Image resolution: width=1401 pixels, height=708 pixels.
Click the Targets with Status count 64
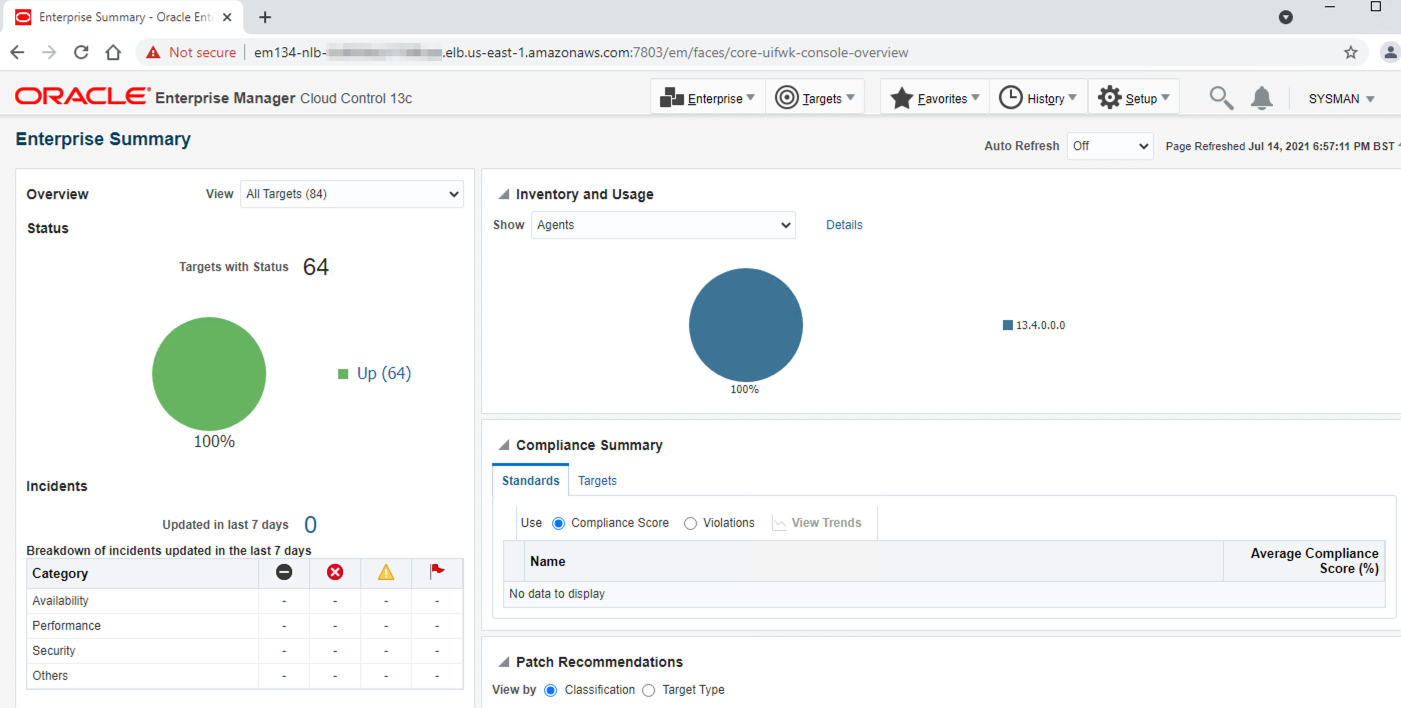[316, 267]
